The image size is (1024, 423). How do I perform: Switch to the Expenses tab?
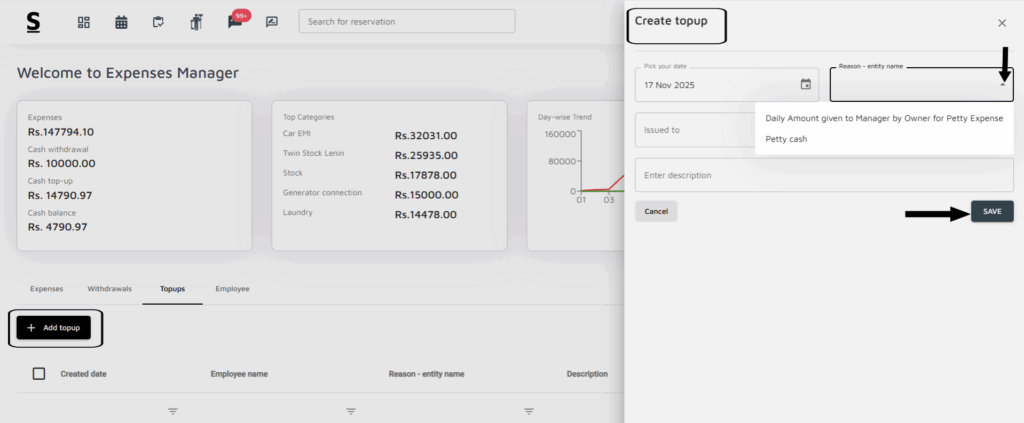click(x=45, y=289)
